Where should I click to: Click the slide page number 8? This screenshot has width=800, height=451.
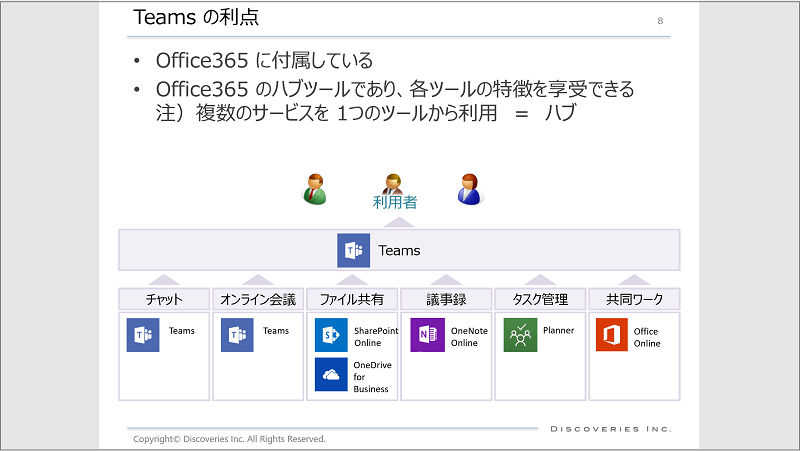(660, 21)
